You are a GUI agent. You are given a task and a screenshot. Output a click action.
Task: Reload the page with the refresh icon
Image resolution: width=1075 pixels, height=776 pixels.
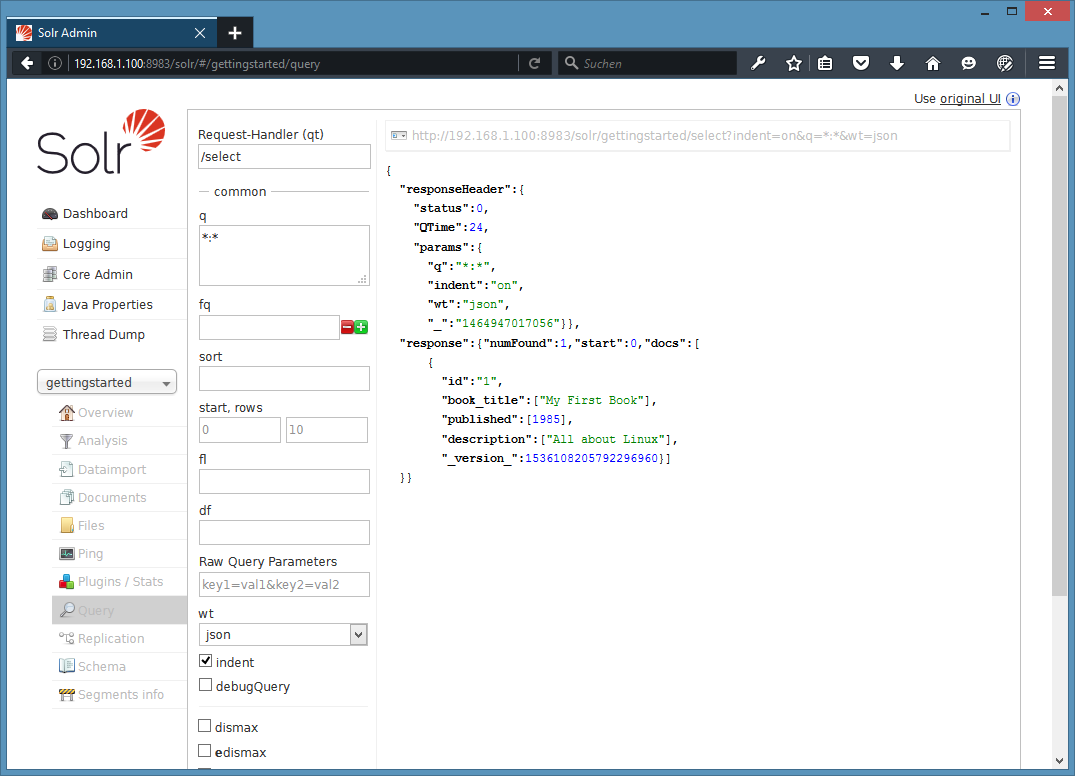535,64
